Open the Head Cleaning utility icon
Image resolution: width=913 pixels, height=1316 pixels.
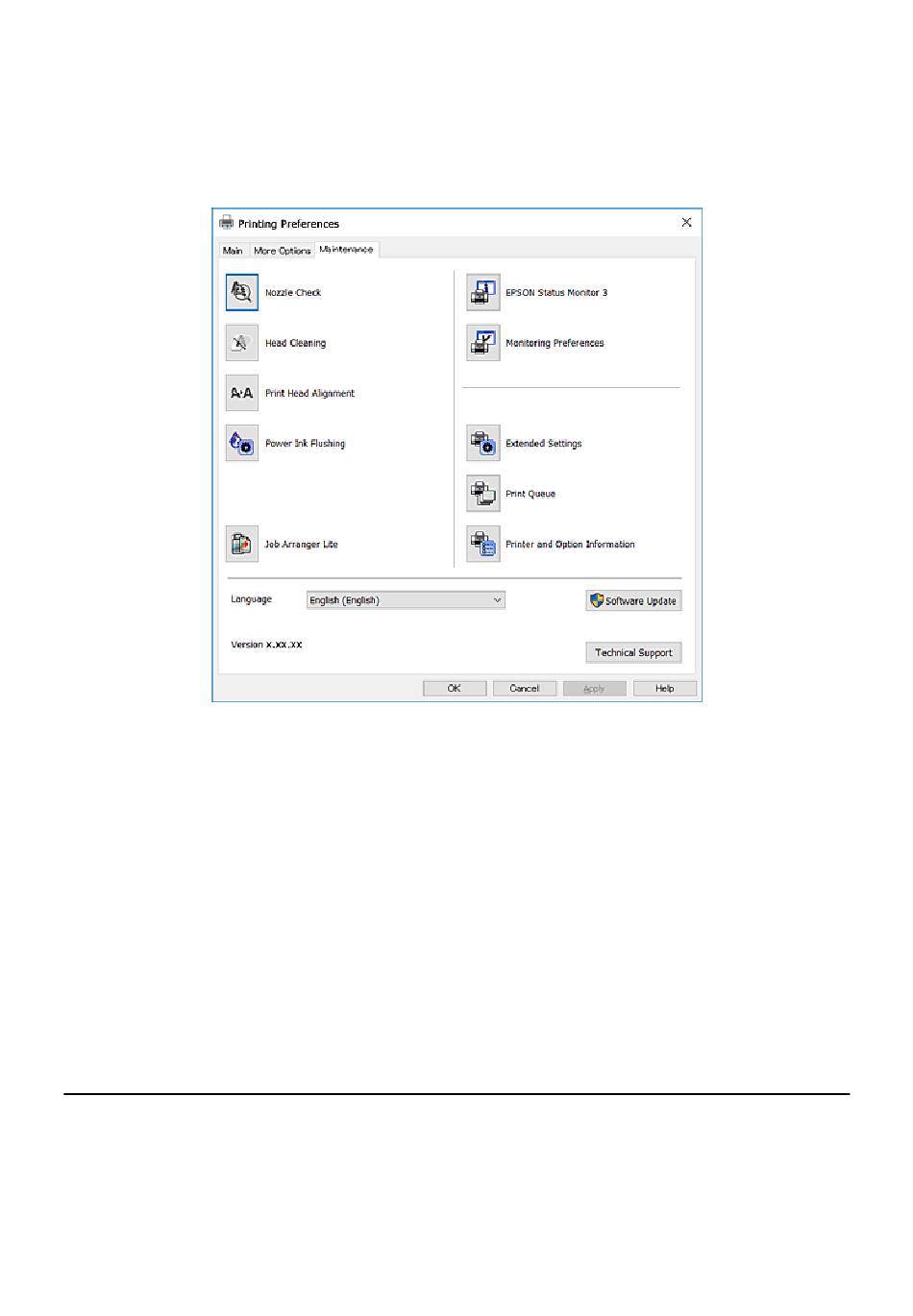click(242, 343)
